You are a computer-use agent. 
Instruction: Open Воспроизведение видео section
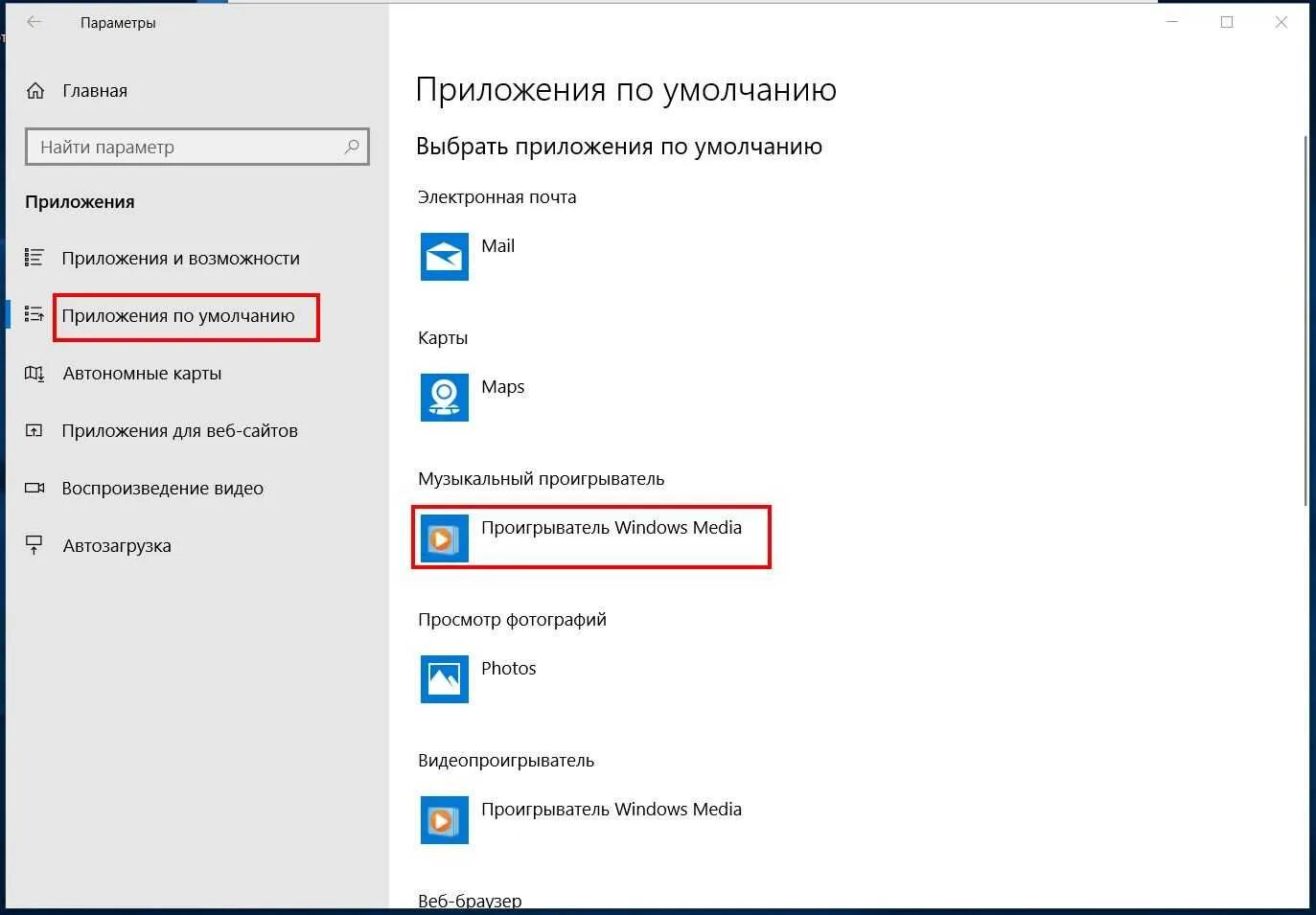tap(163, 489)
